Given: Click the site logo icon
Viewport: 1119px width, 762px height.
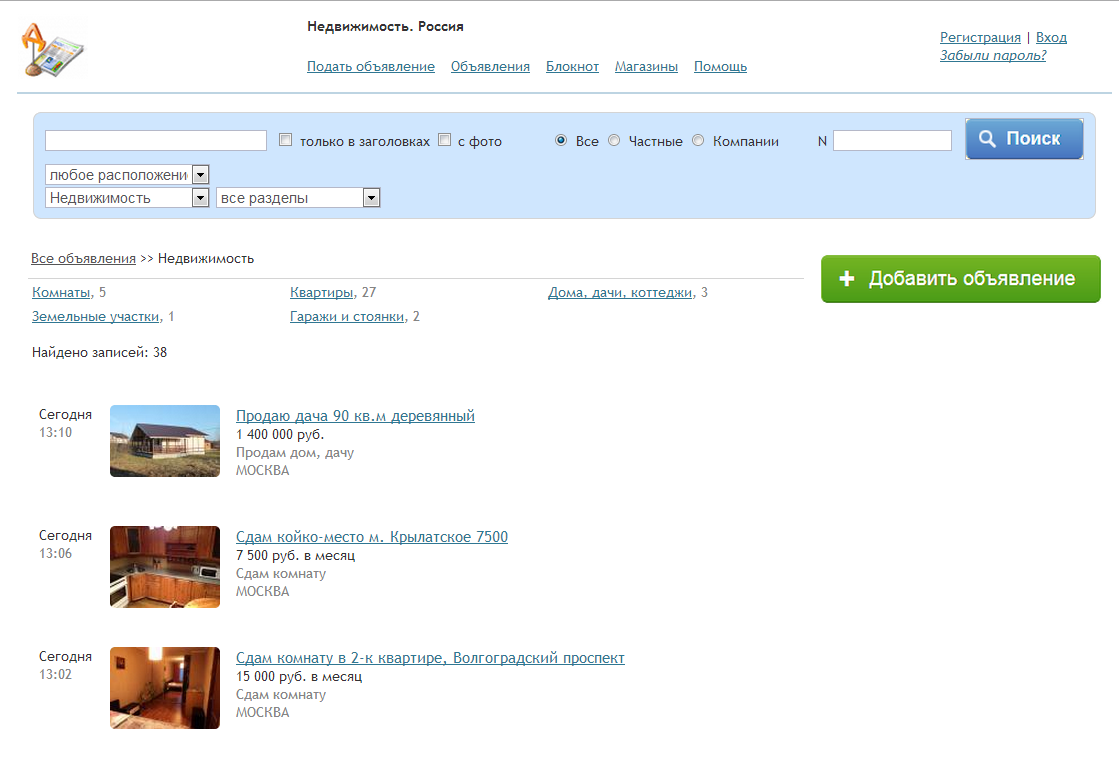Looking at the screenshot, I should pyautogui.click(x=52, y=52).
